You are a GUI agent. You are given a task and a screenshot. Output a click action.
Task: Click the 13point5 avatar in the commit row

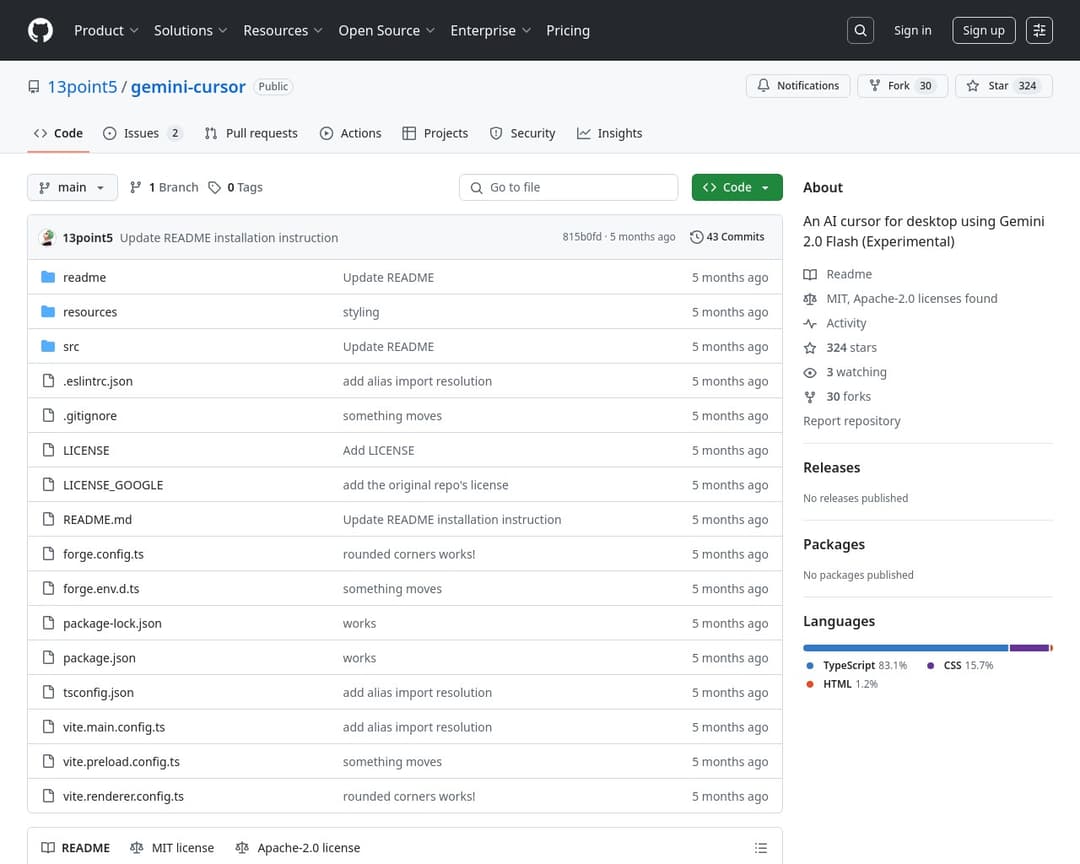click(x=48, y=237)
